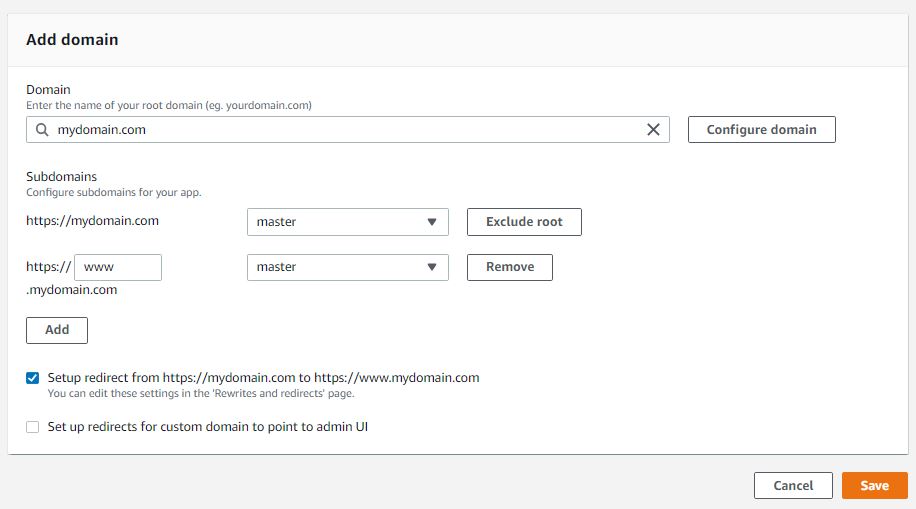Click the Exclude root button

(524, 222)
